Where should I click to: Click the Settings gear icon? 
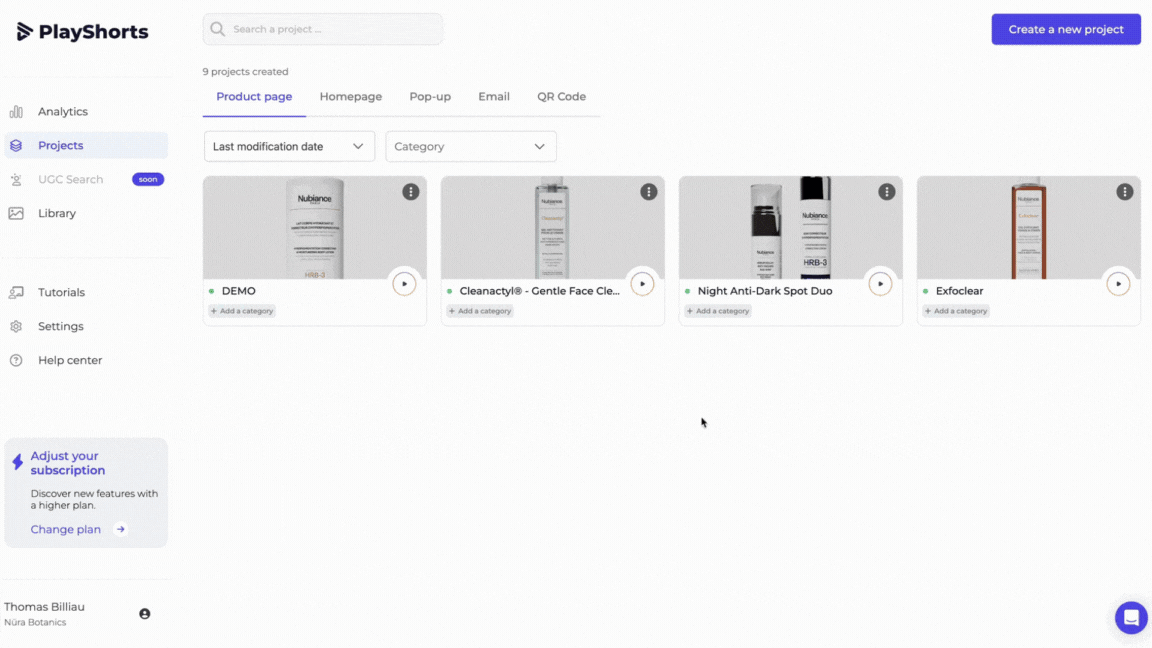point(16,326)
